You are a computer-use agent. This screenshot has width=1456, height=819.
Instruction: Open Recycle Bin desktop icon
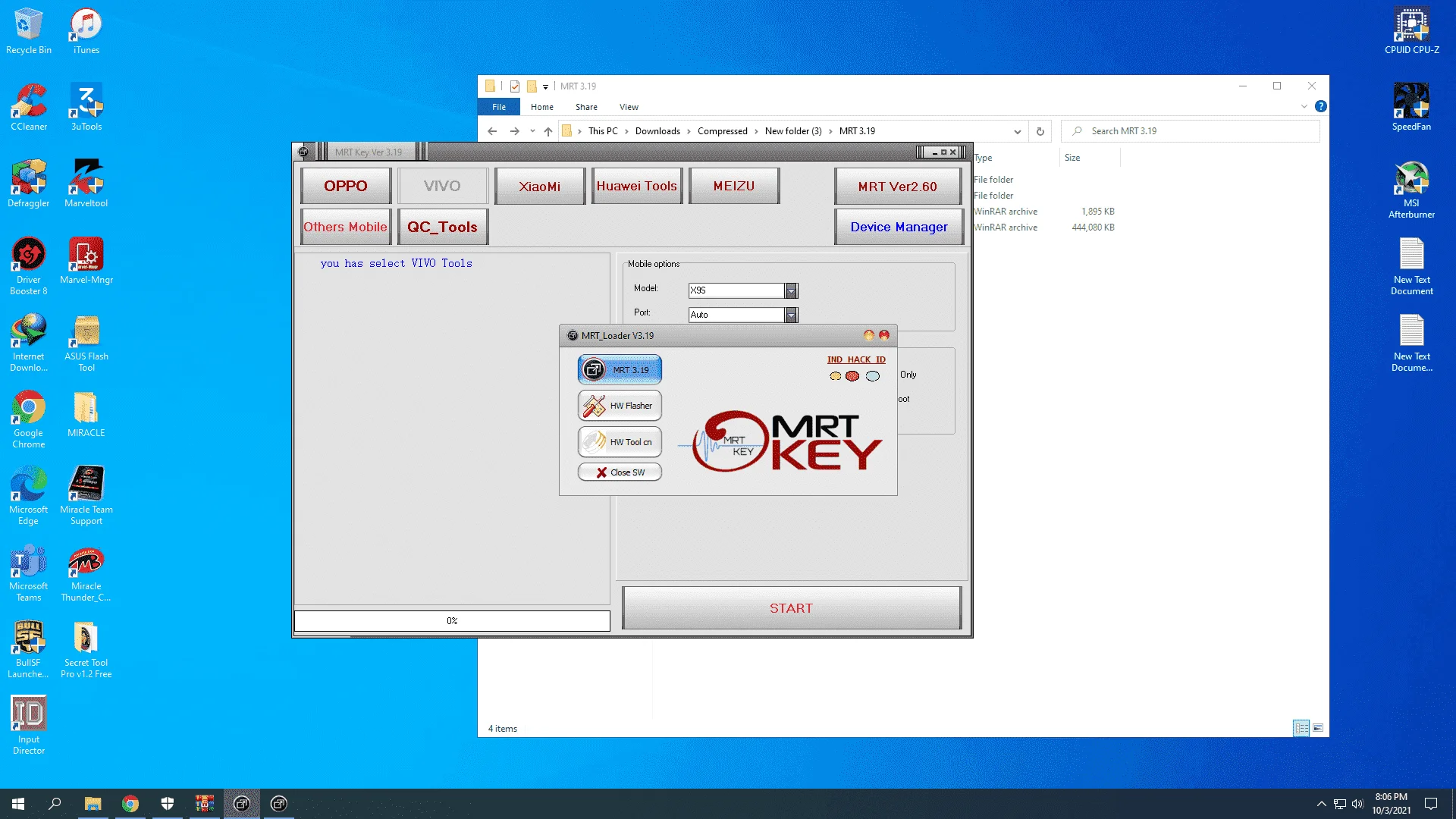click(29, 31)
